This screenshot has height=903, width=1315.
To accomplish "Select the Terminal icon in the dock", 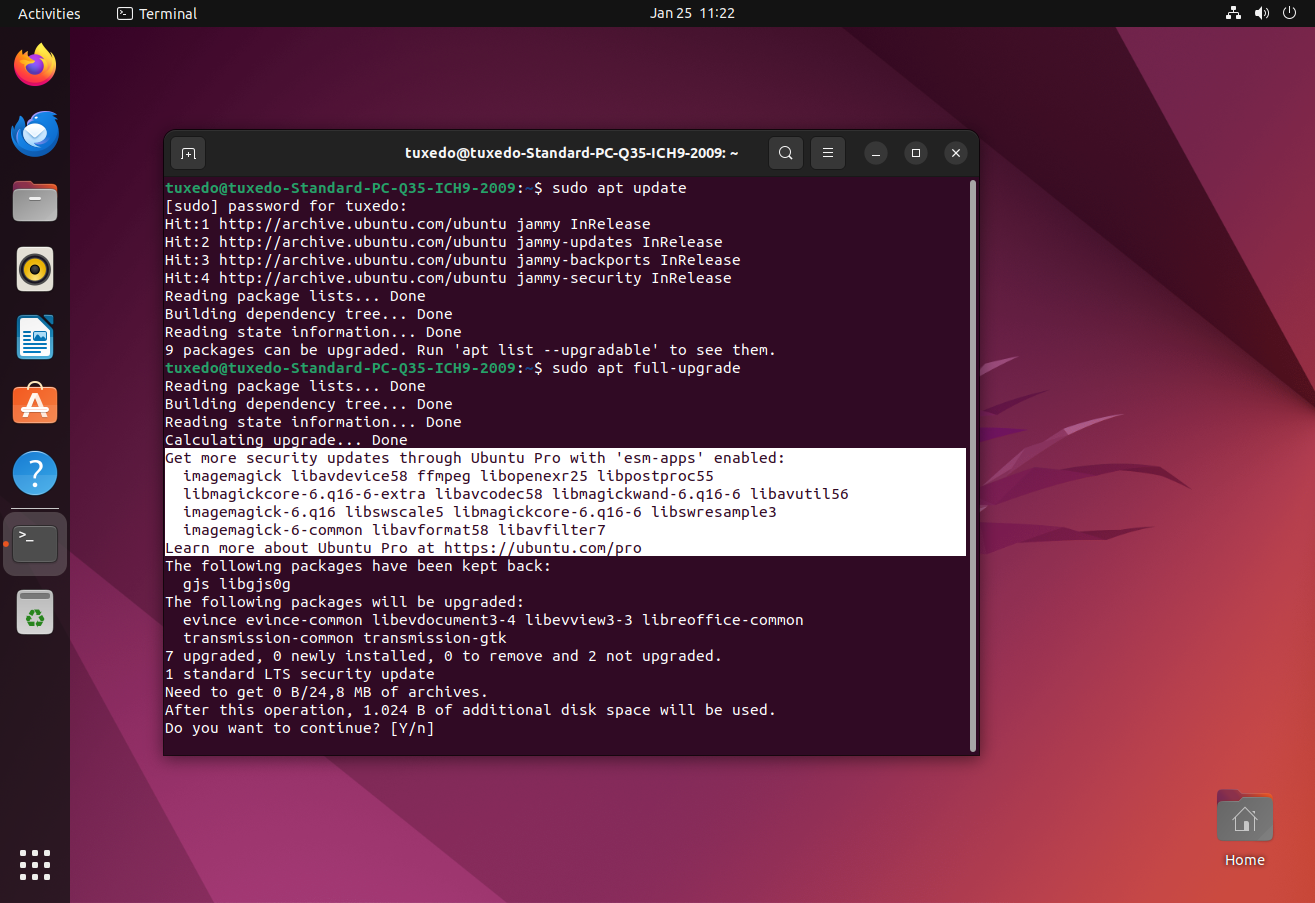I will [35, 544].
